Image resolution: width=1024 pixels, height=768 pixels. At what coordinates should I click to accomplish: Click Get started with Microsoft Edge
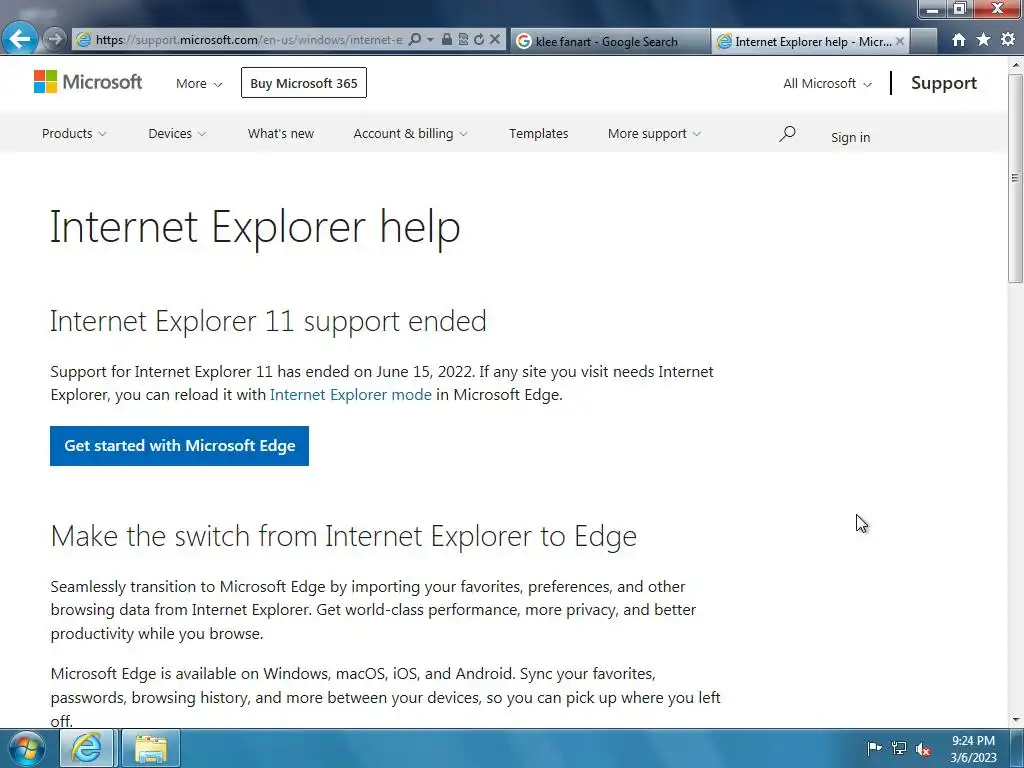click(x=180, y=445)
